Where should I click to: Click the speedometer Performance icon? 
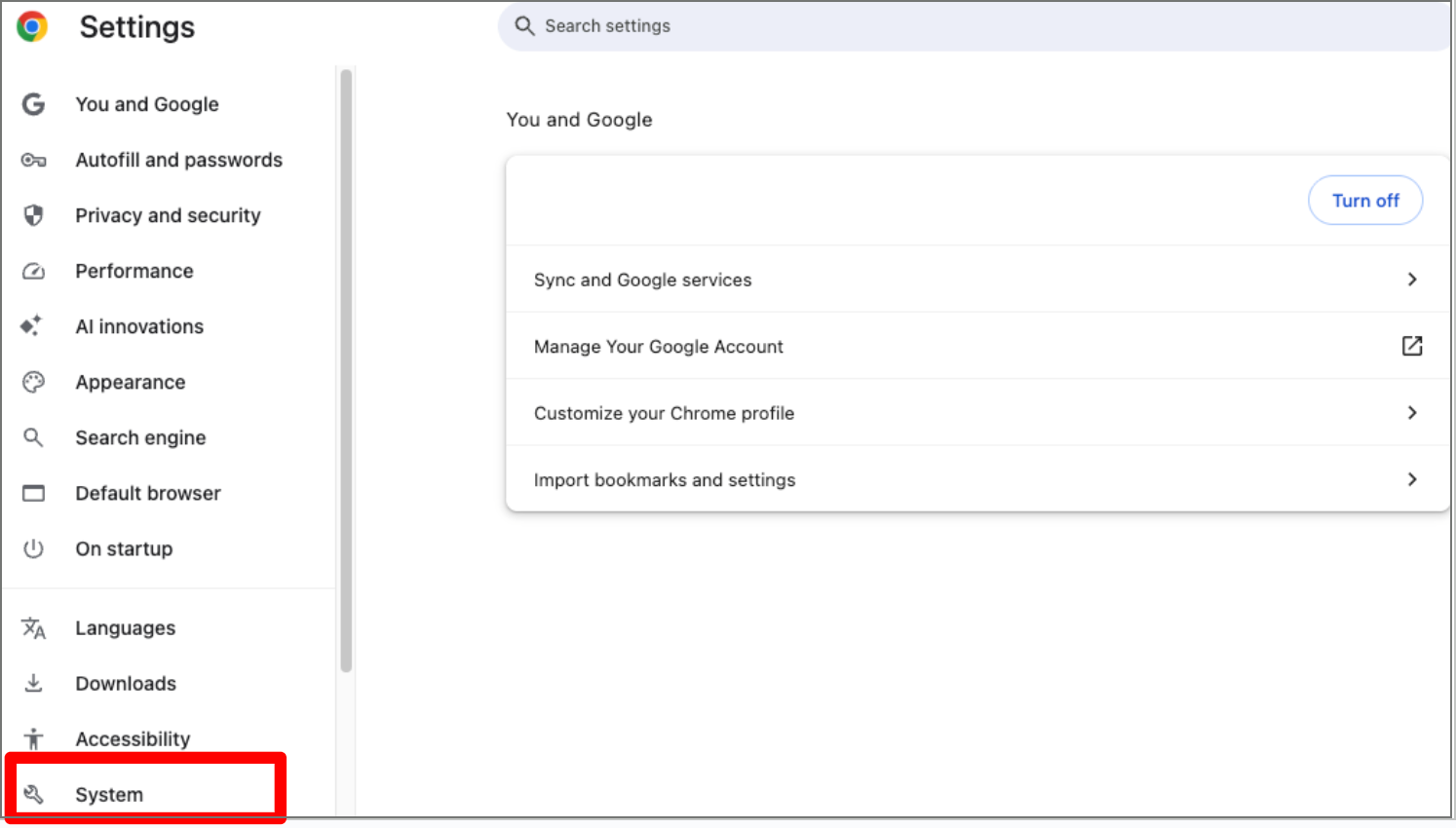click(33, 271)
